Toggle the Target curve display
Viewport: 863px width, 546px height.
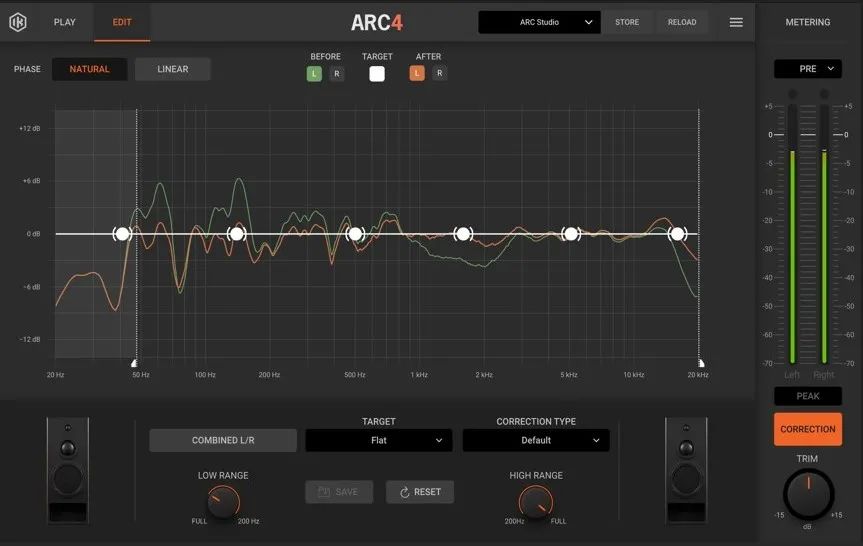pos(377,74)
